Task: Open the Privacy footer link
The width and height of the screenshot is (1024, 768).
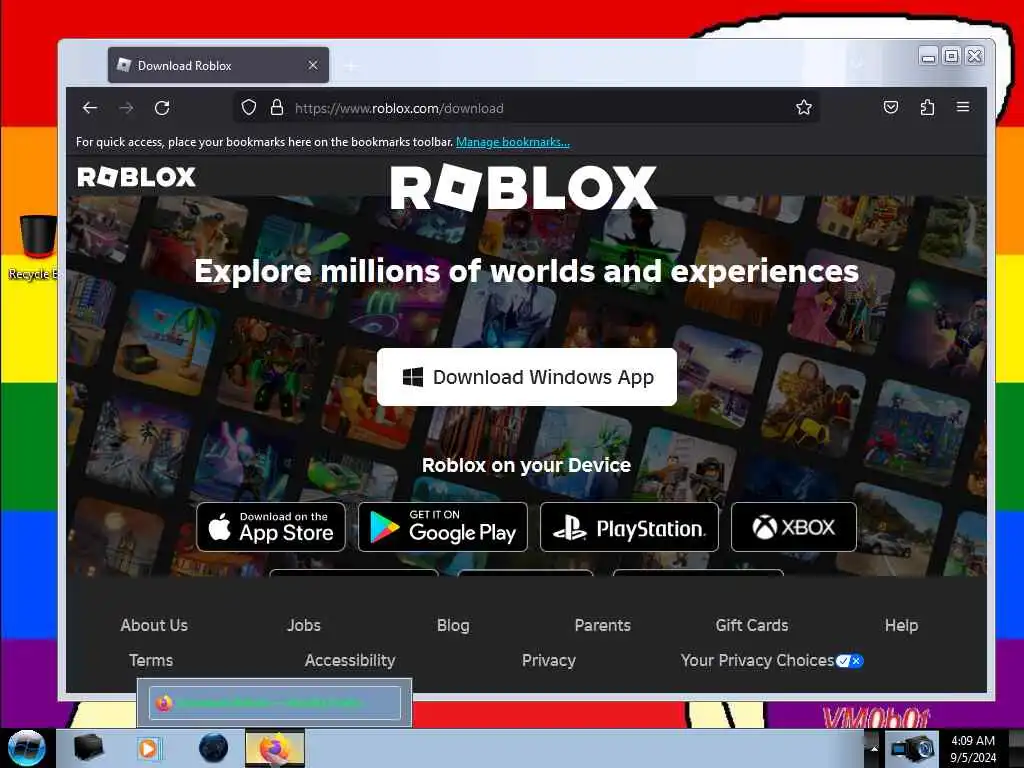Action: (x=549, y=660)
